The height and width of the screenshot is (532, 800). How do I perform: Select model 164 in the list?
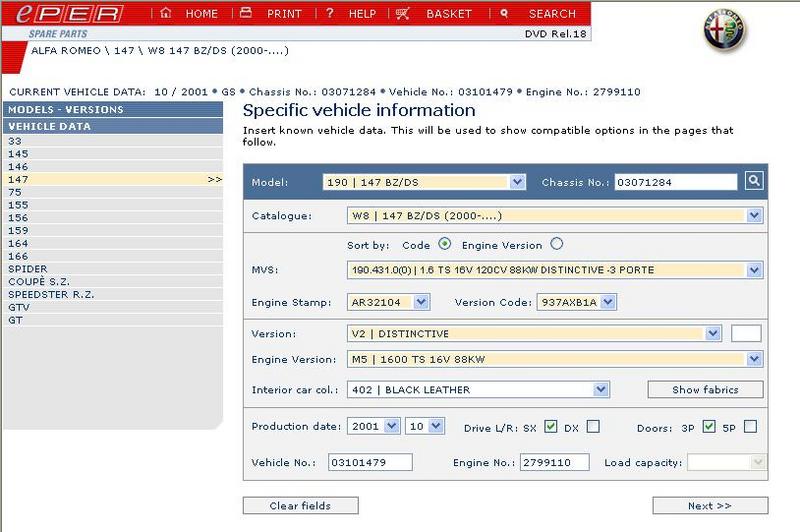(x=113, y=243)
